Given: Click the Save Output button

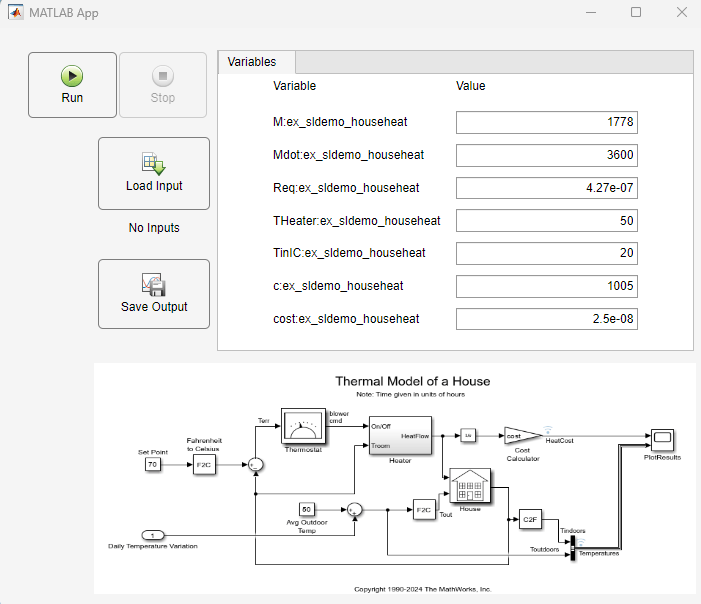Looking at the screenshot, I should click(154, 294).
